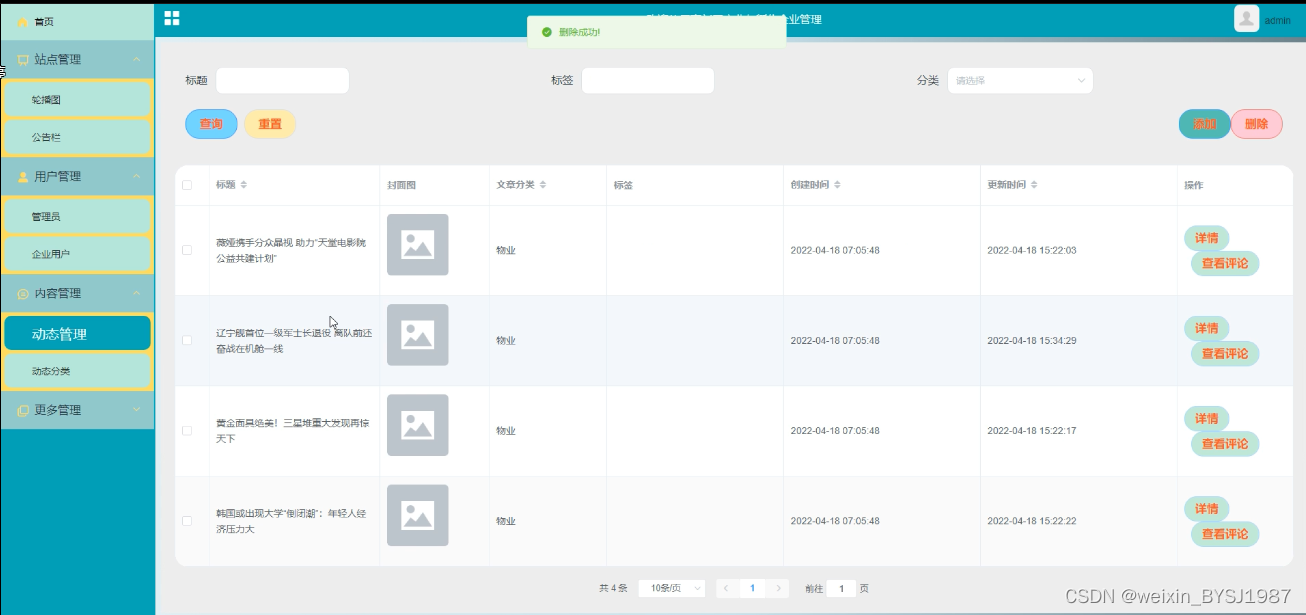Open 公告栏 in sidebar
The image size is (1306, 615).
(77, 137)
